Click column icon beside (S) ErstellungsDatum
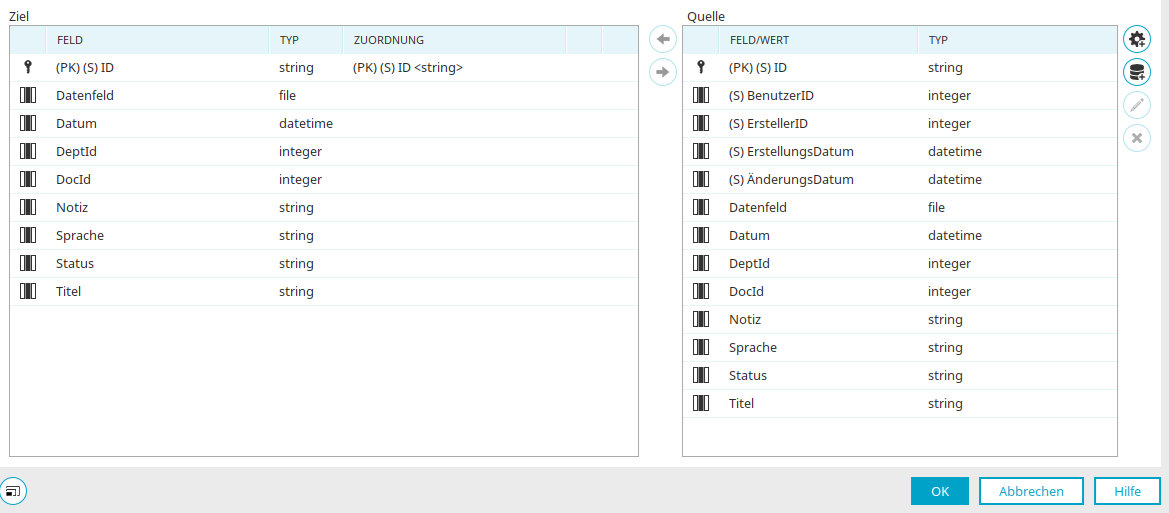This screenshot has width=1169, height=513. [x=701, y=151]
